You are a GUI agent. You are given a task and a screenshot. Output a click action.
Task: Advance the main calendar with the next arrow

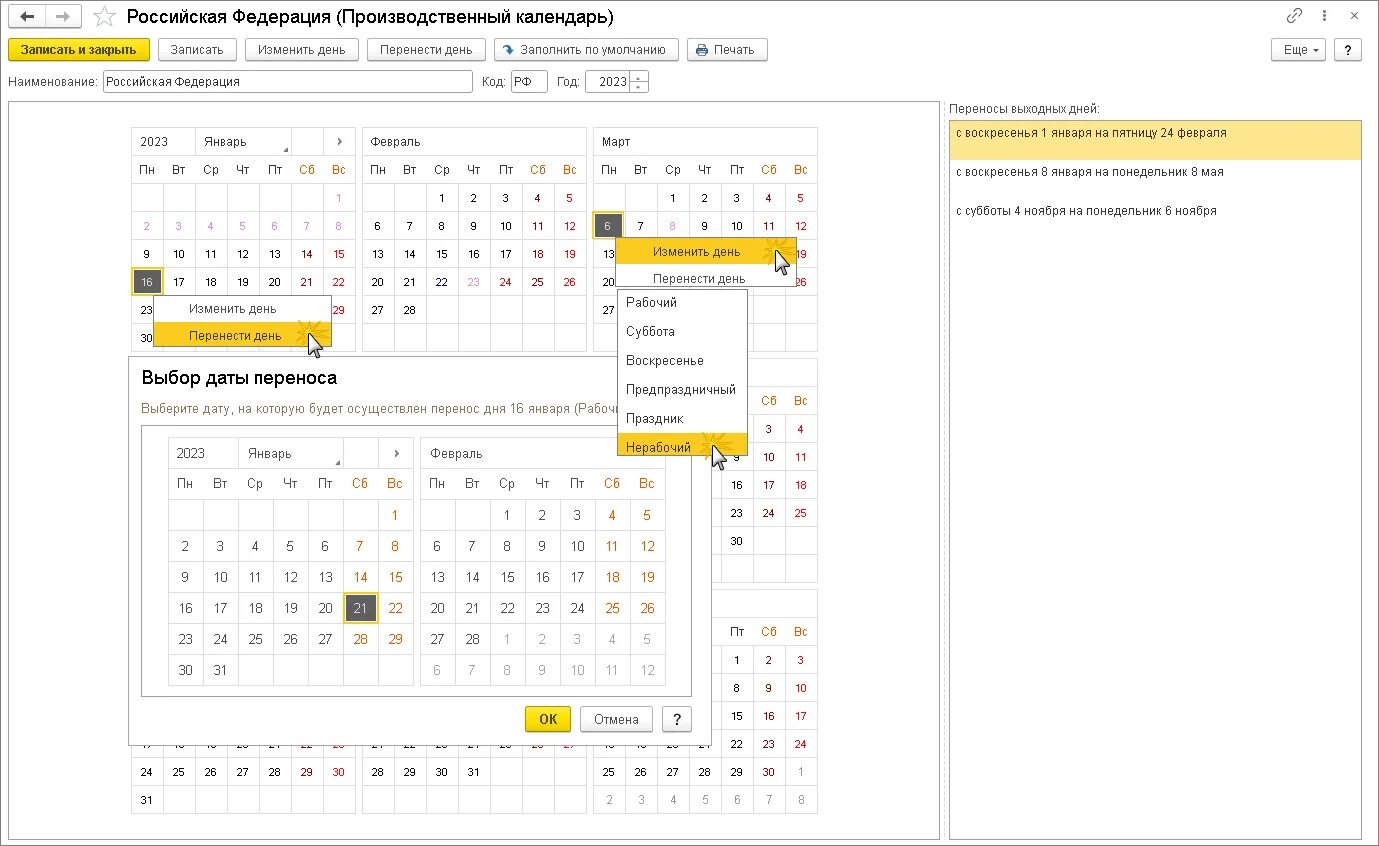340,142
